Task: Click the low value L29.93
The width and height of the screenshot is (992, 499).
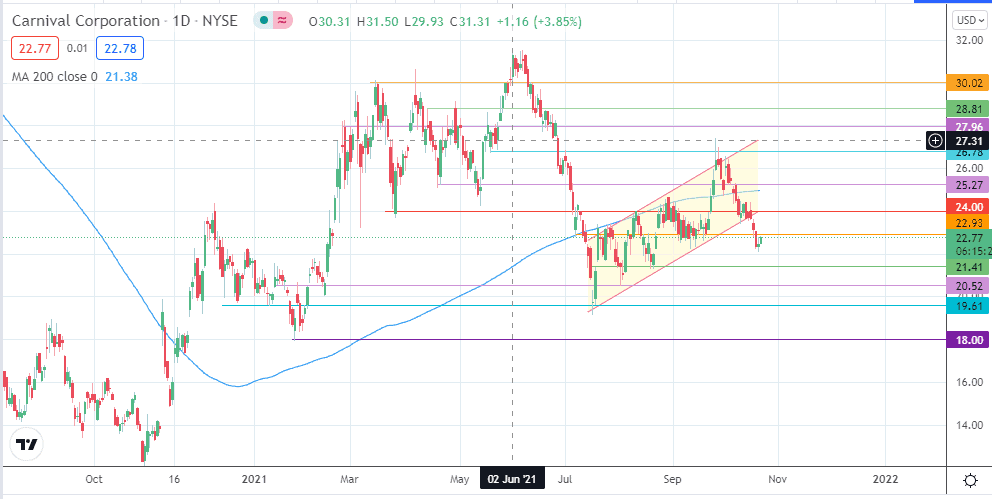Action: tap(423, 22)
